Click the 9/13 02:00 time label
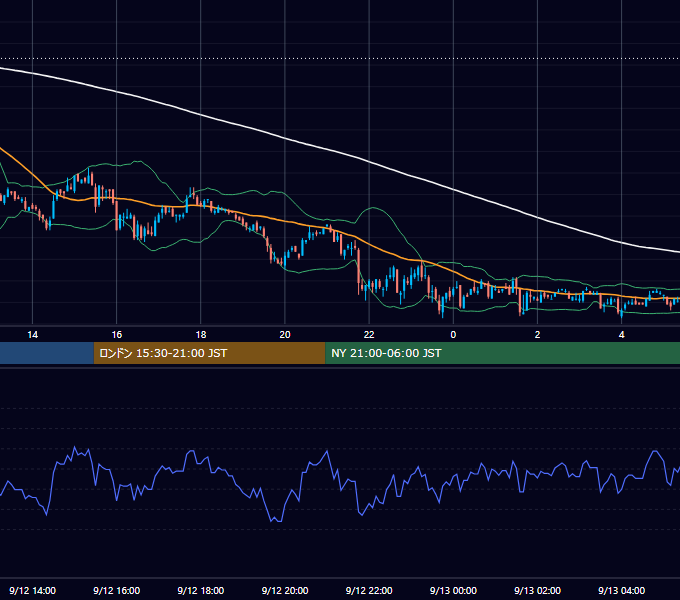This screenshot has width=680, height=600. pos(537,590)
